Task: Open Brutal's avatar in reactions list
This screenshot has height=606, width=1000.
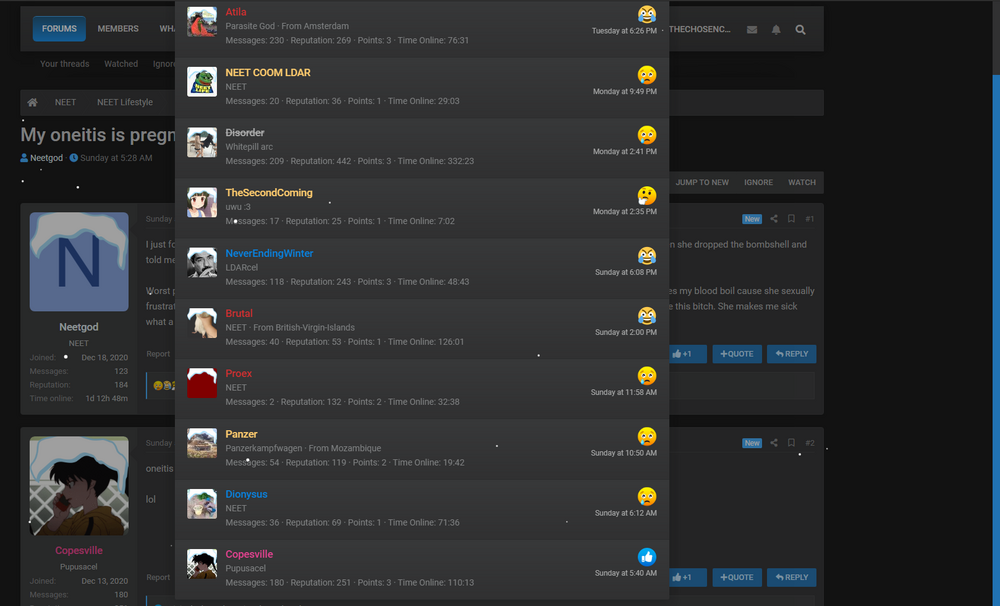Action: tap(202, 323)
